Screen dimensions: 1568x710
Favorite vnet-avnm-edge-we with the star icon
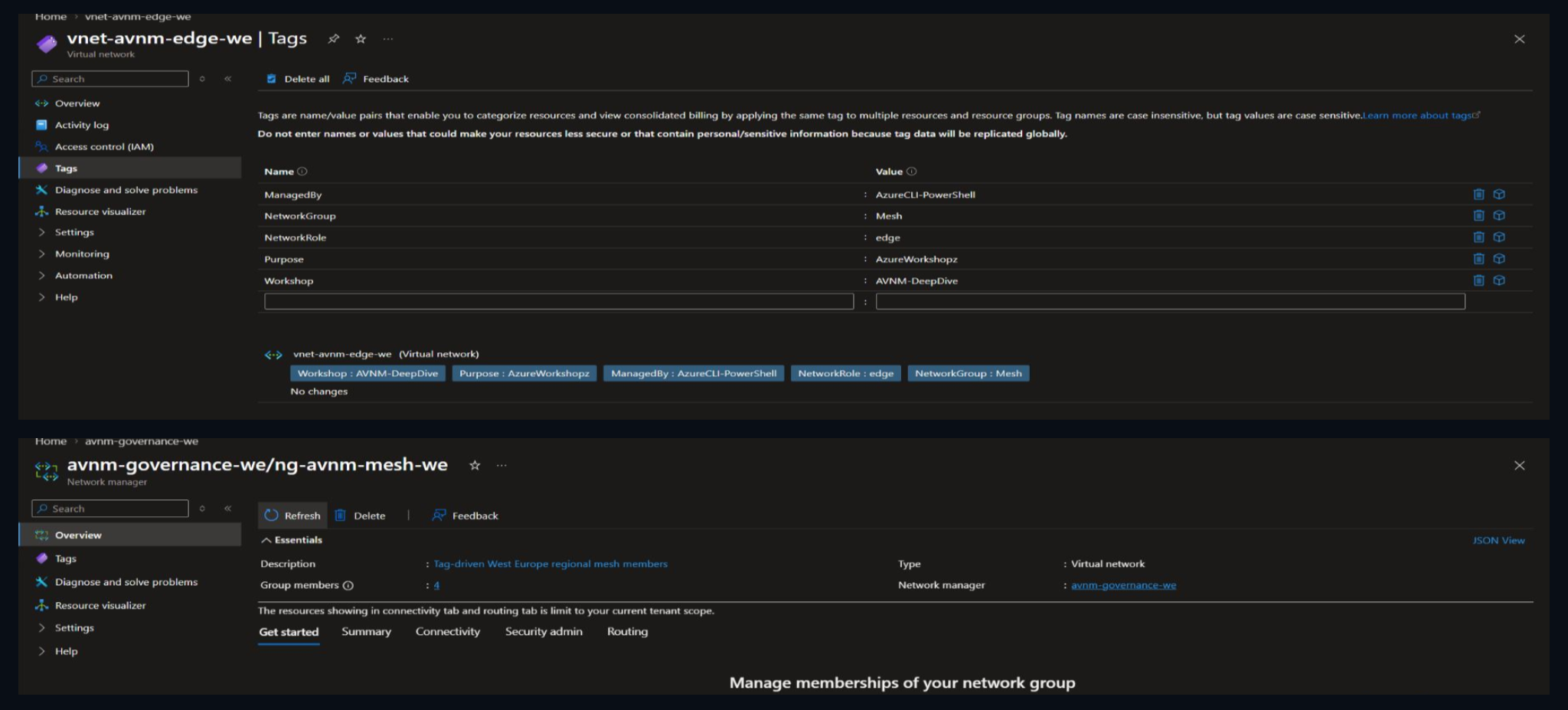click(x=361, y=39)
